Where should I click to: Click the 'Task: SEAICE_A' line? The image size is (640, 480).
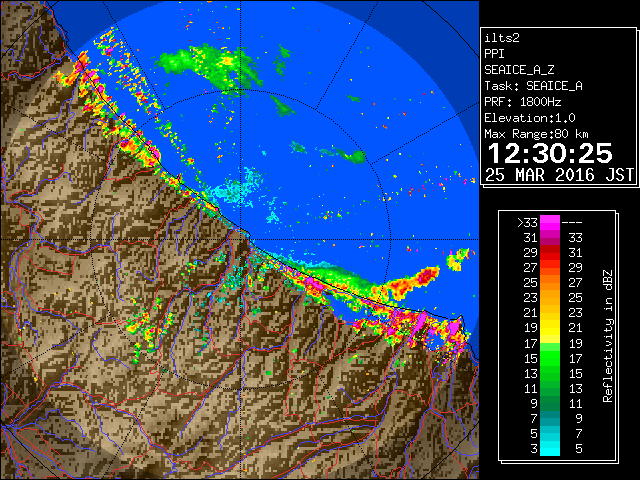(533, 86)
